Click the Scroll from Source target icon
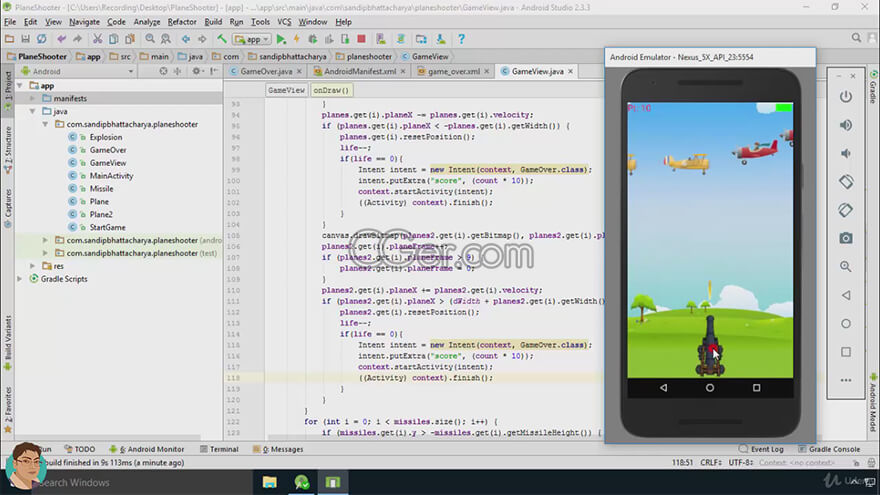 [x=163, y=71]
